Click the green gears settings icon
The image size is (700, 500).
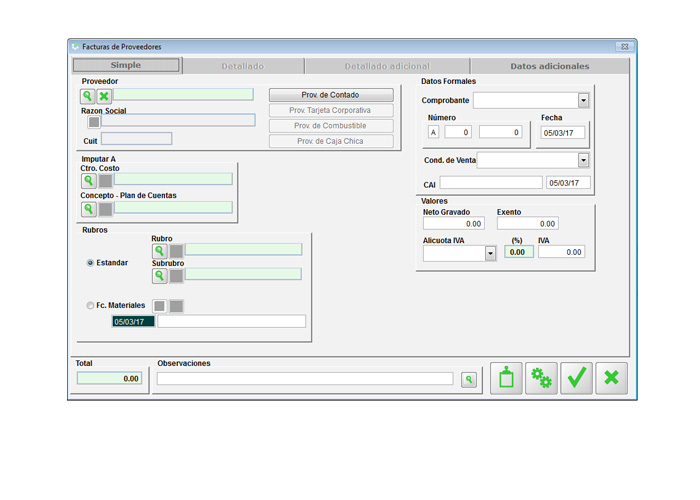point(542,378)
